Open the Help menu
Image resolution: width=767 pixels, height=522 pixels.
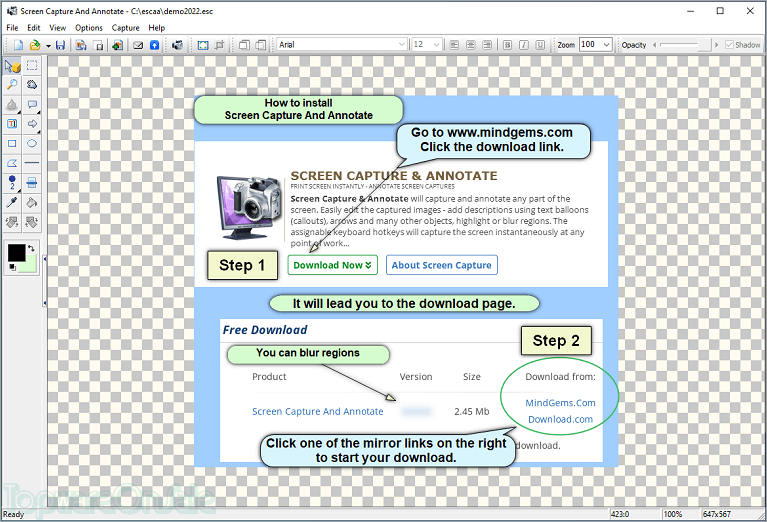[157, 28]
